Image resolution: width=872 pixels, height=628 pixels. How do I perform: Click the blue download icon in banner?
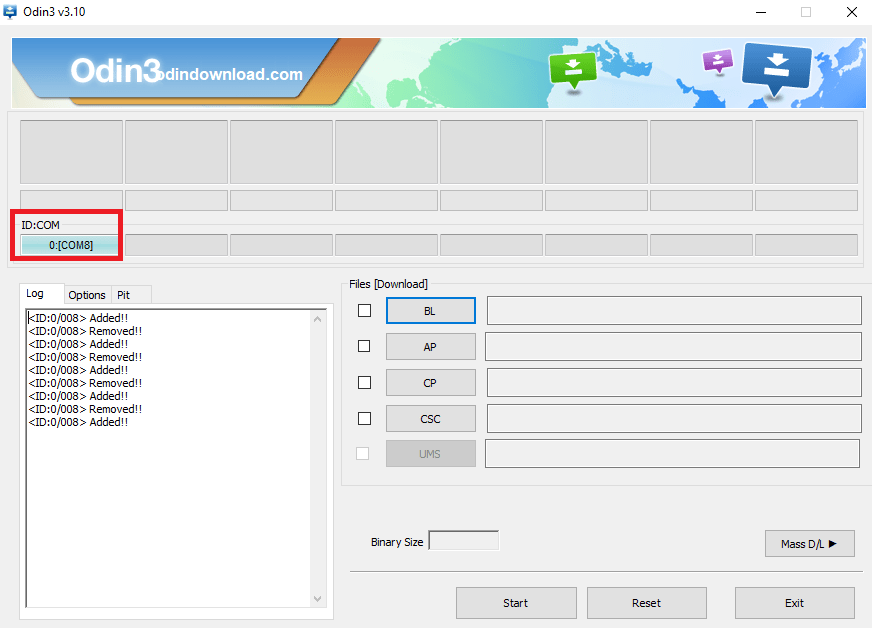[776, 70]
